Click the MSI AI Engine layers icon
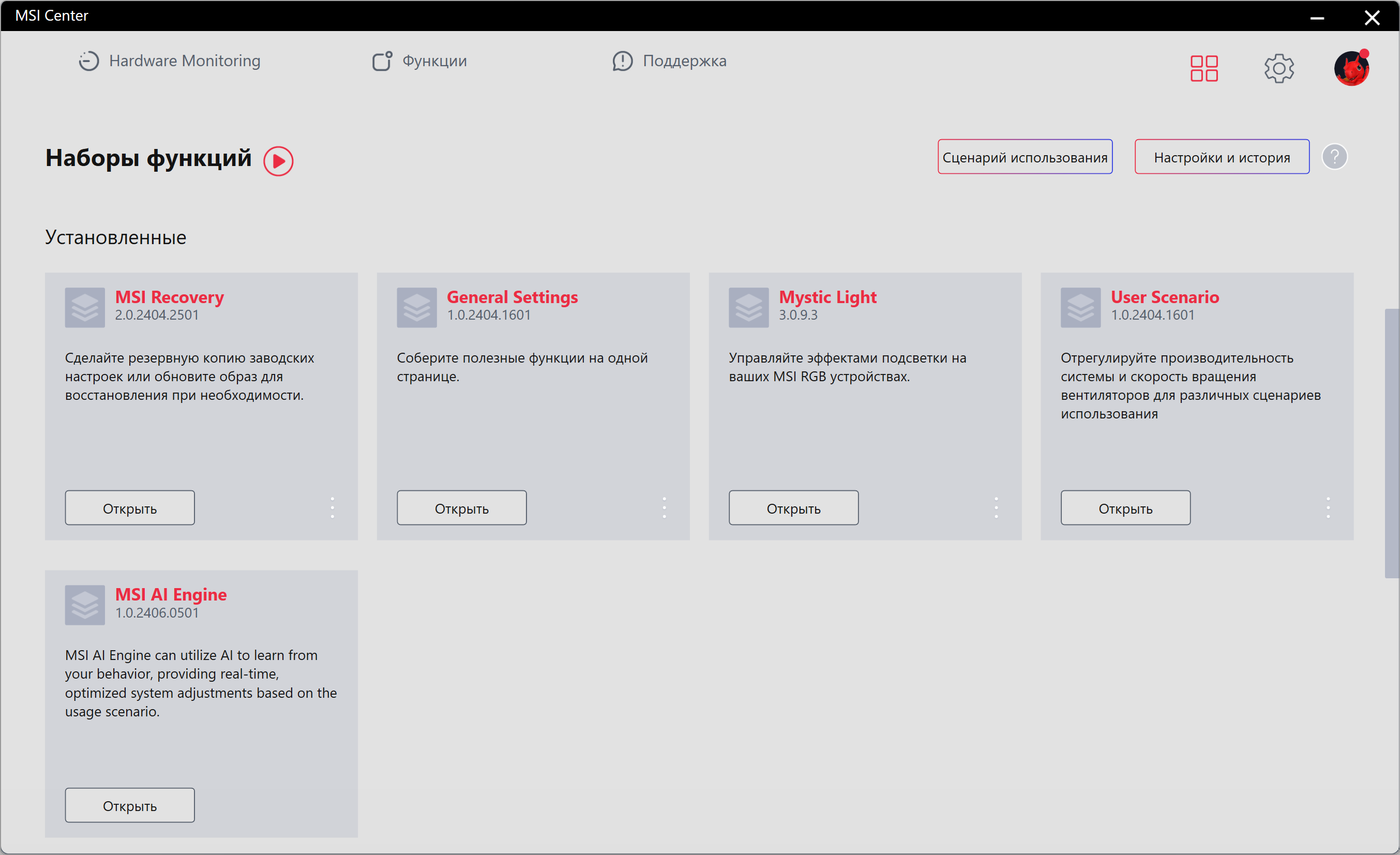This screenshot has height=855, width=1400. 85,605
